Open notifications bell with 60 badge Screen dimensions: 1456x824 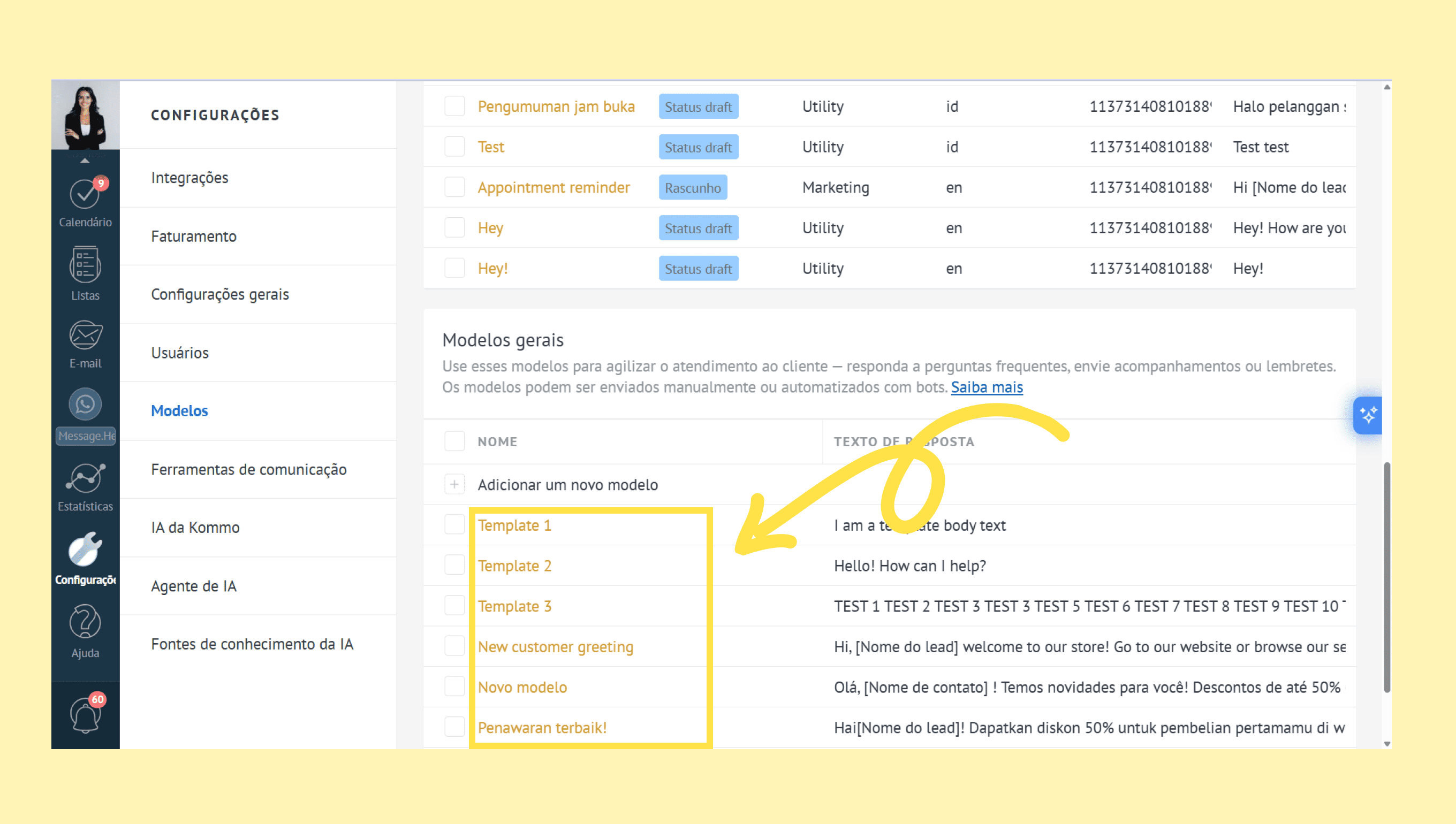tap(85, 715)
